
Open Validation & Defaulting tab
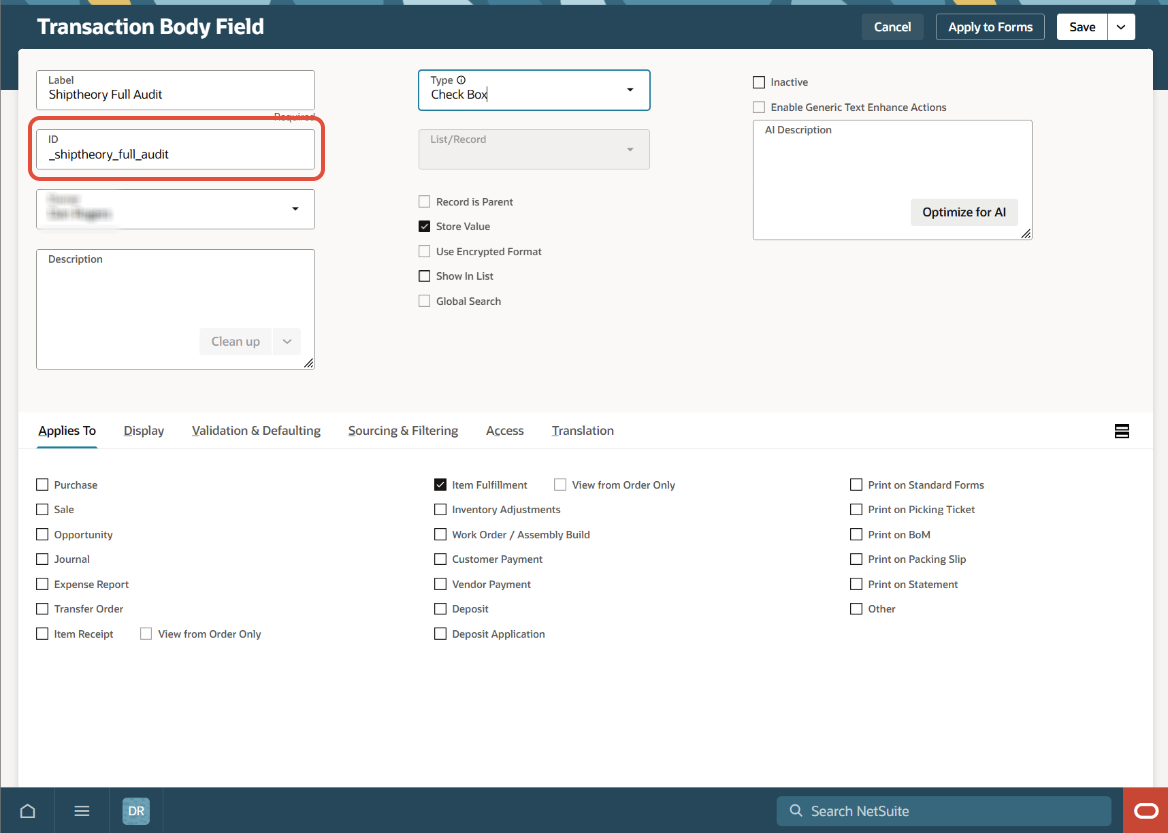(x=256, y=431)
